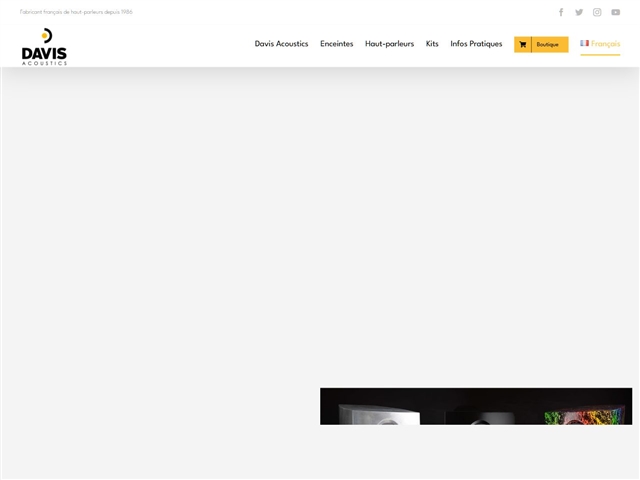
Task: Open the Twitter social icon
Action: (579, 12)
